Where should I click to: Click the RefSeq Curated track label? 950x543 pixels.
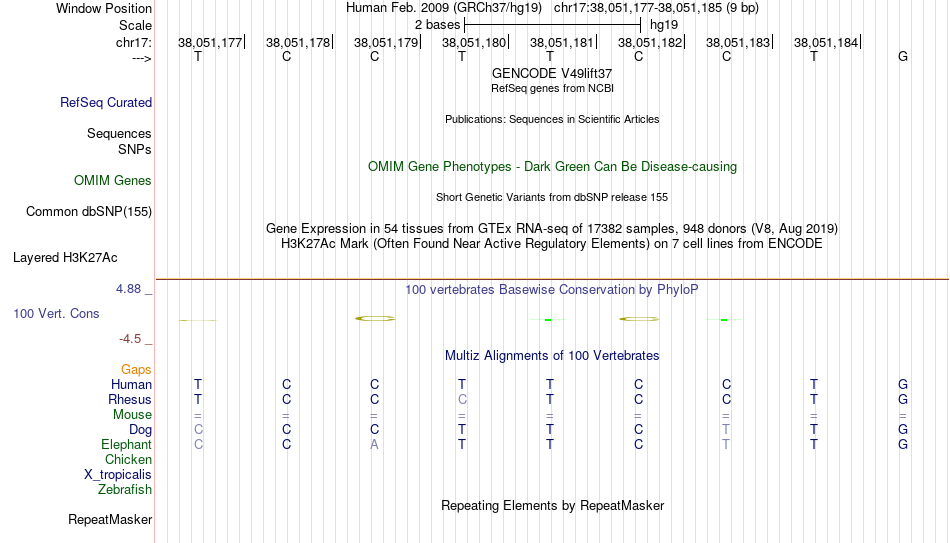pyautogui.click(x=106, y=102)
